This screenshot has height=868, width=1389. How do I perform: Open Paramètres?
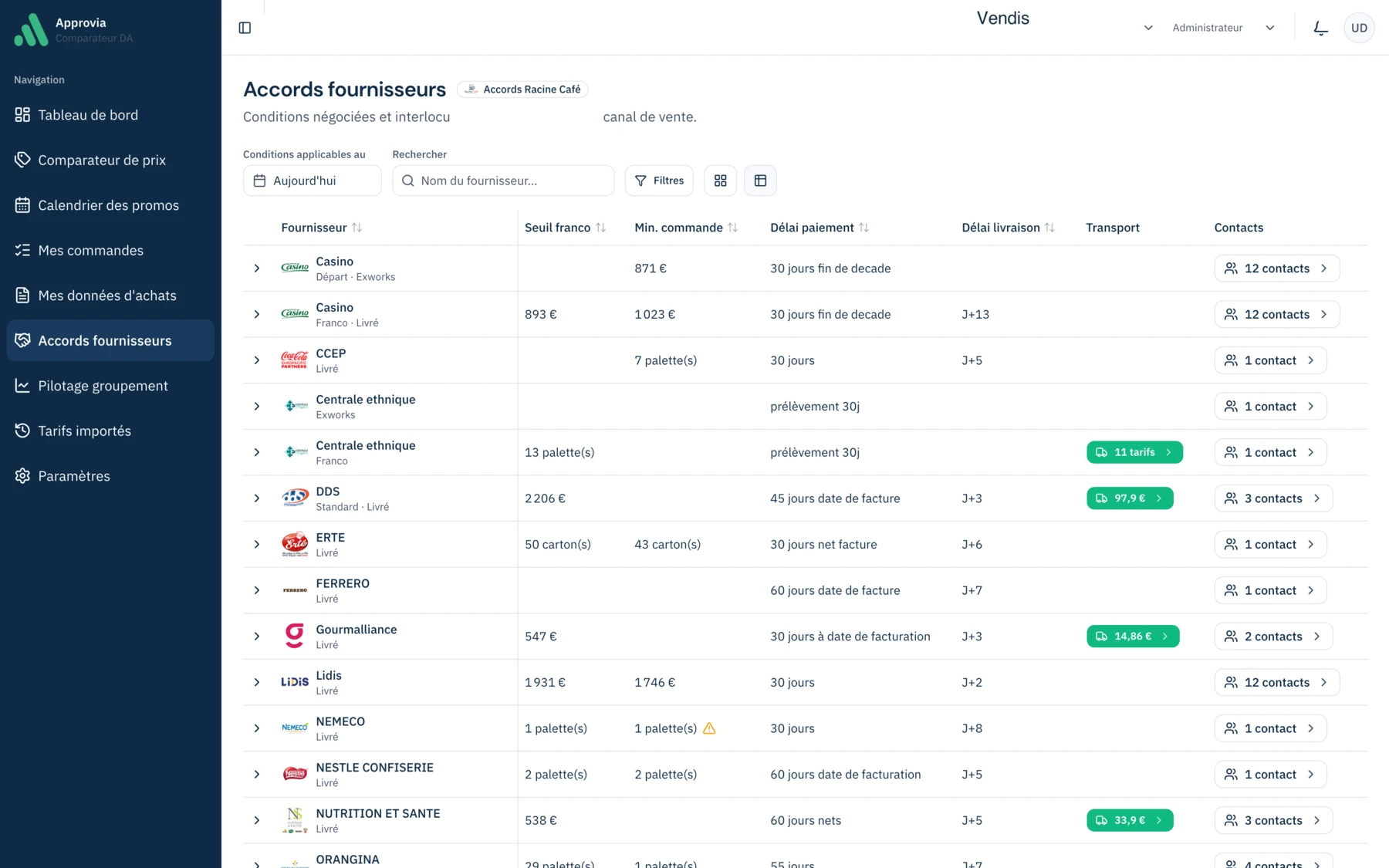click(x=110, y=476)
